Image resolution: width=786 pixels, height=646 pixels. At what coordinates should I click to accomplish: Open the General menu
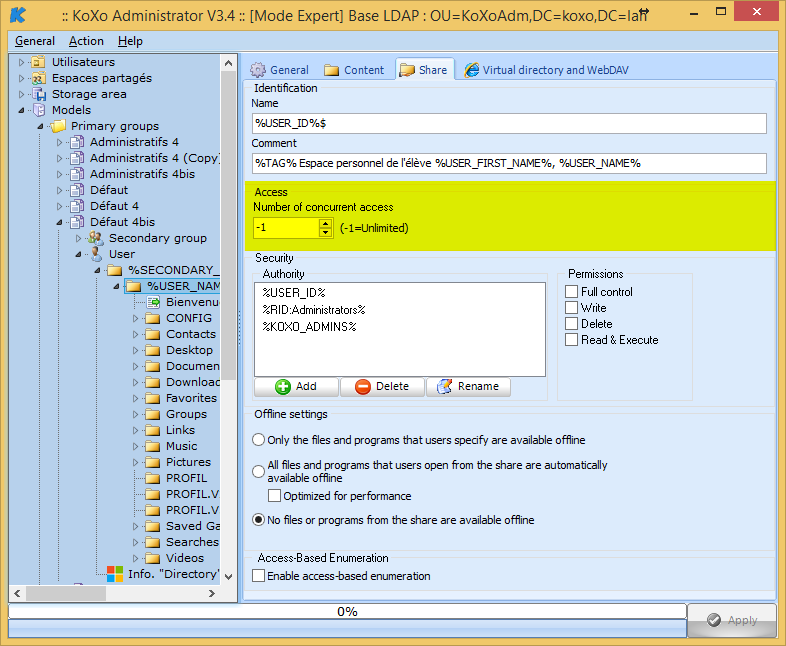click(x=35, y=41)
